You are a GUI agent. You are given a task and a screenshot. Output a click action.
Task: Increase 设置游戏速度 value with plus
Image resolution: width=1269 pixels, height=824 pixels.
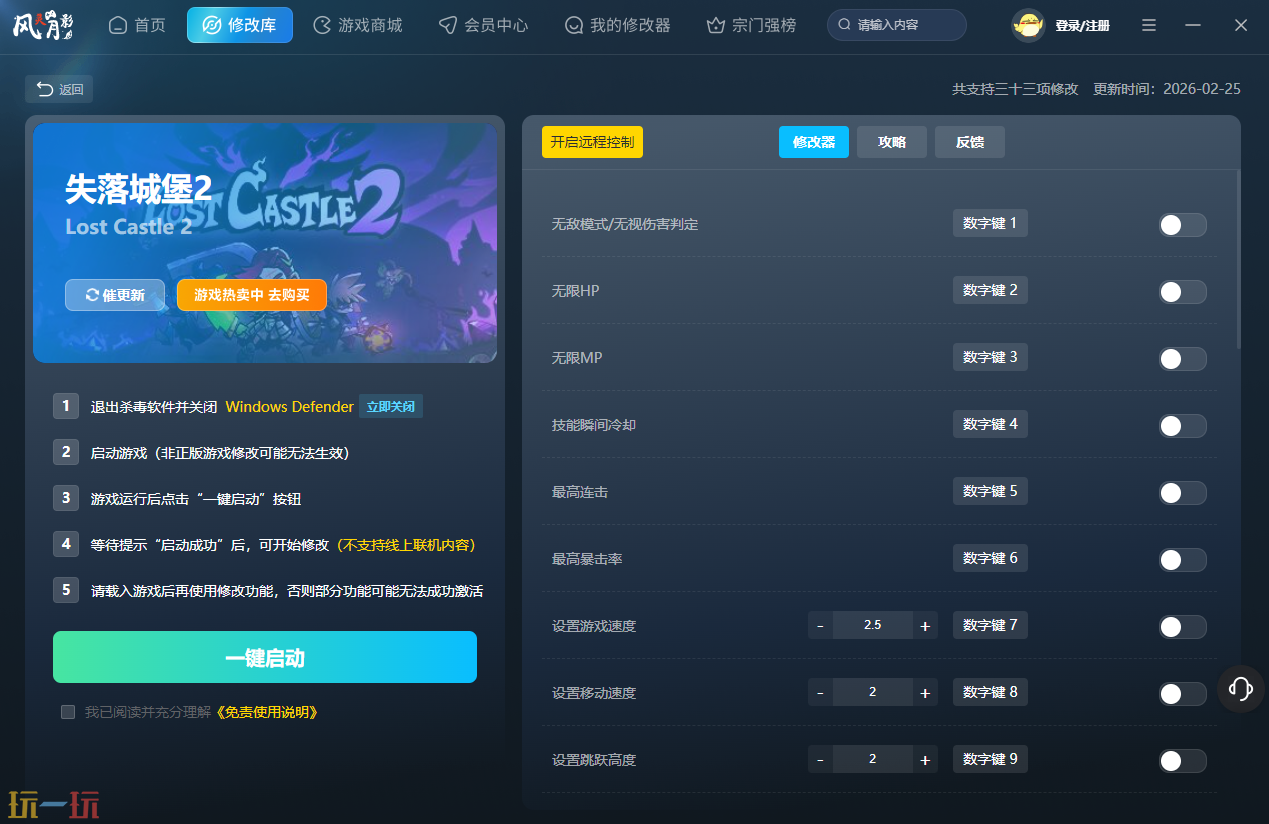click(925, 625)
